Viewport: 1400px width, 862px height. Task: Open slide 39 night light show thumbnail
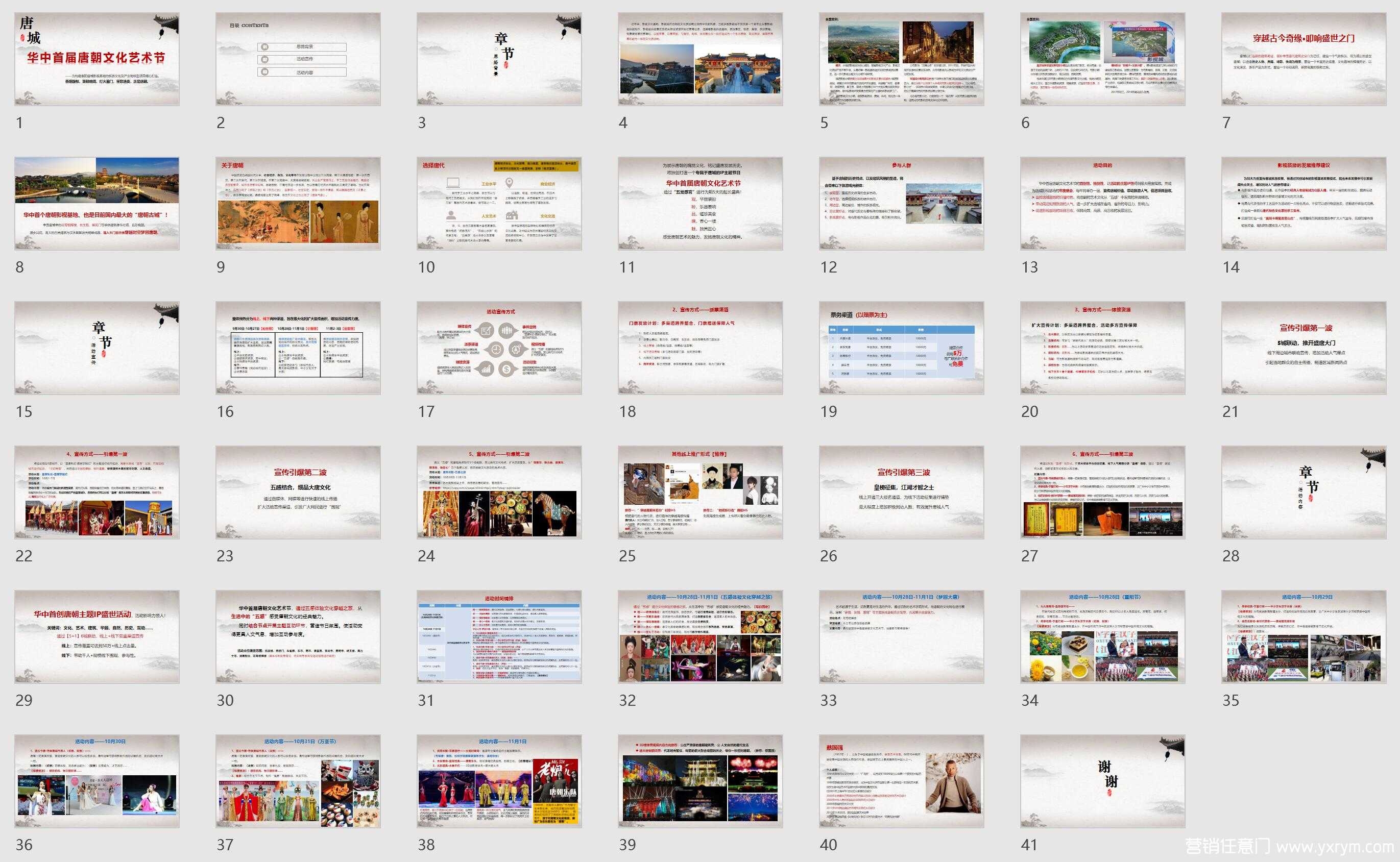click(x=701, y=781)
